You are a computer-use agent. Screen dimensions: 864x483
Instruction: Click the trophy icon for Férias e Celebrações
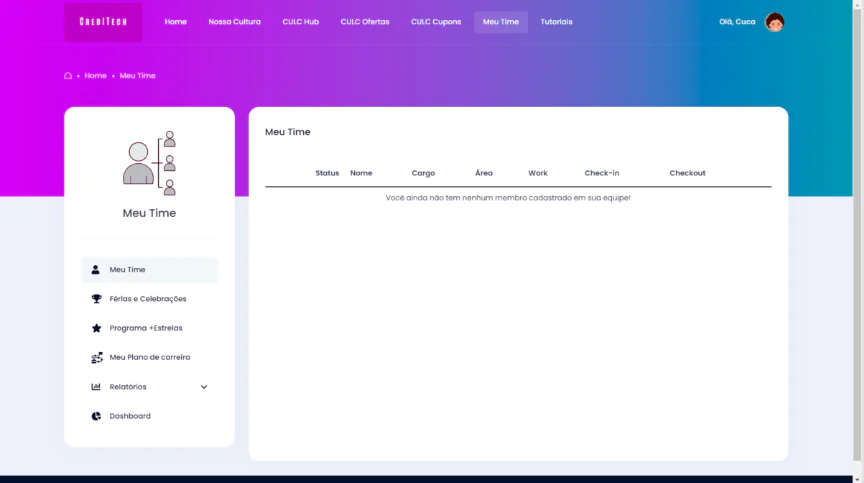tap(96, 299)
